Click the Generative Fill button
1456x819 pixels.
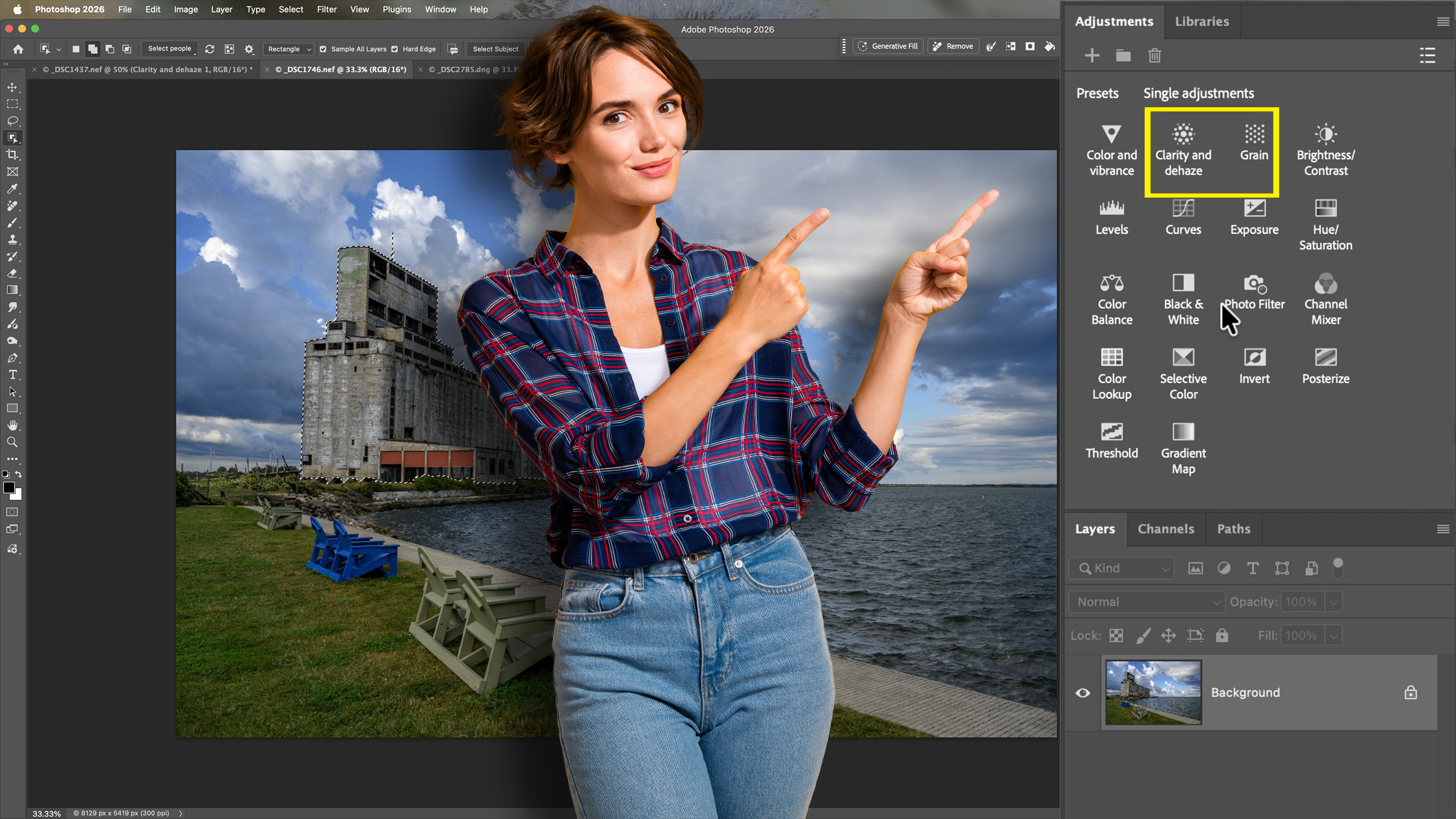click(887, 45)
